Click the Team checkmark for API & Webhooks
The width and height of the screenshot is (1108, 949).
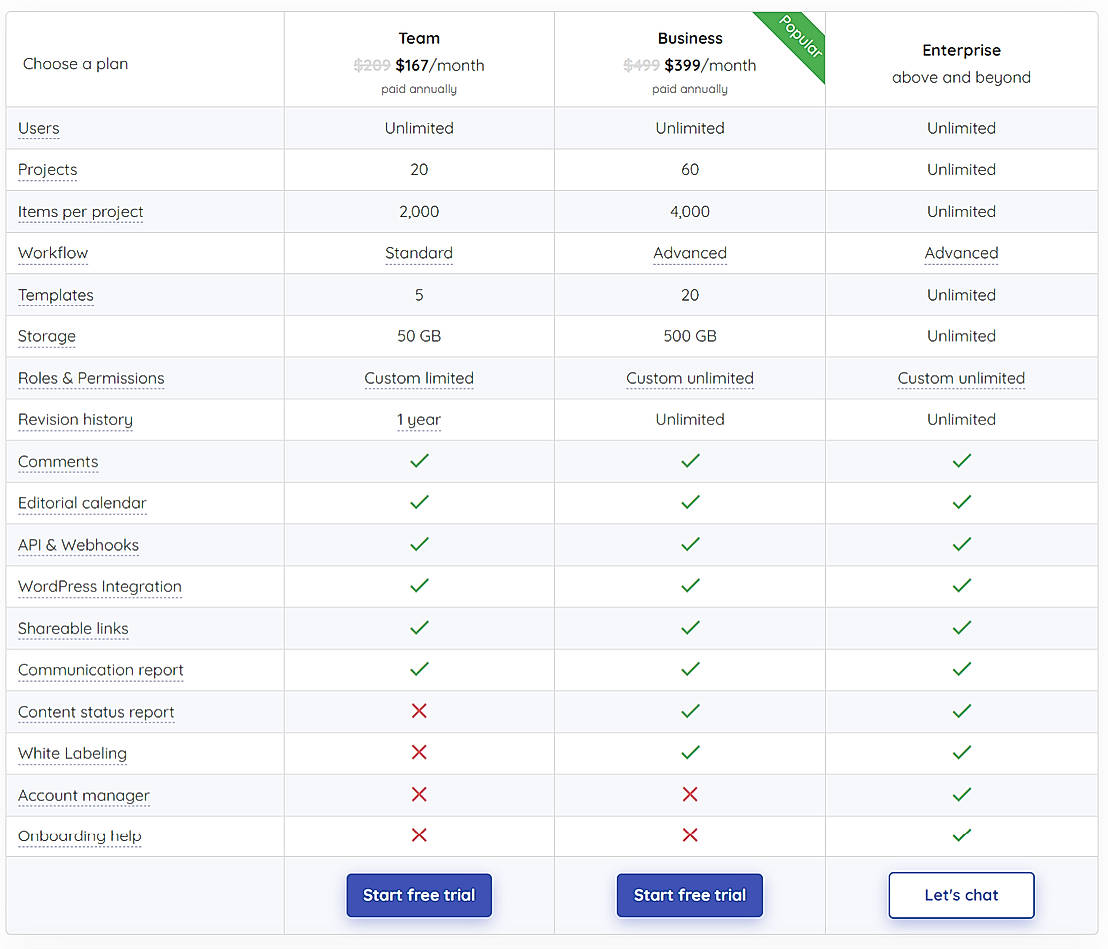tap(419, 544)
